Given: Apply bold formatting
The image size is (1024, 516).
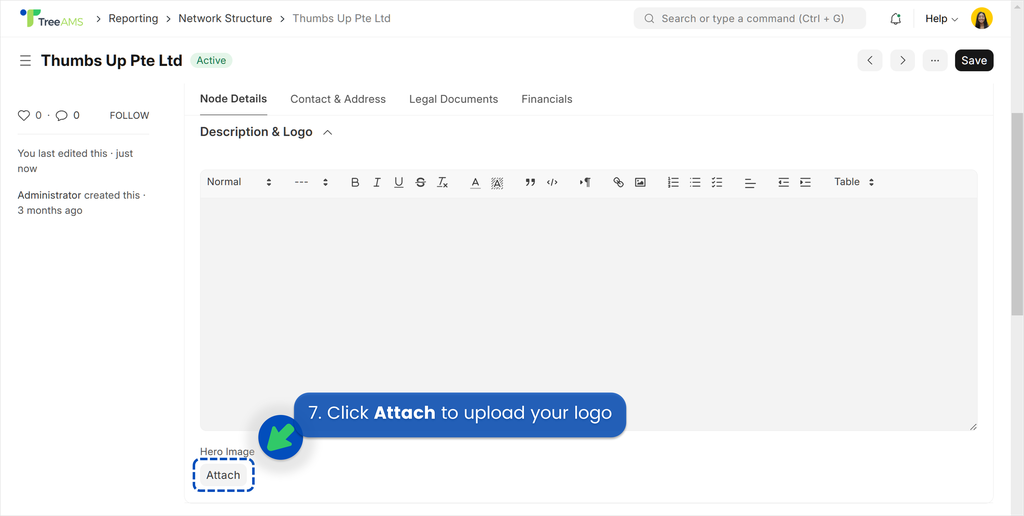Looking at the screenshot, I should [x=355, y=182].
